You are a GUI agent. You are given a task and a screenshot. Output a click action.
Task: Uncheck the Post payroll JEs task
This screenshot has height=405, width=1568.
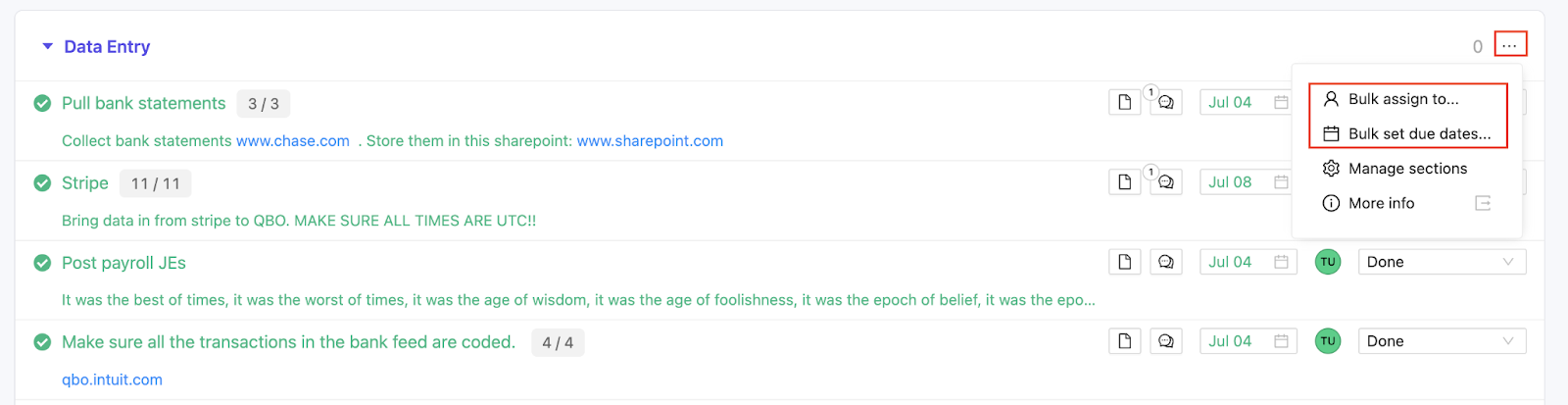pos(42,263)
